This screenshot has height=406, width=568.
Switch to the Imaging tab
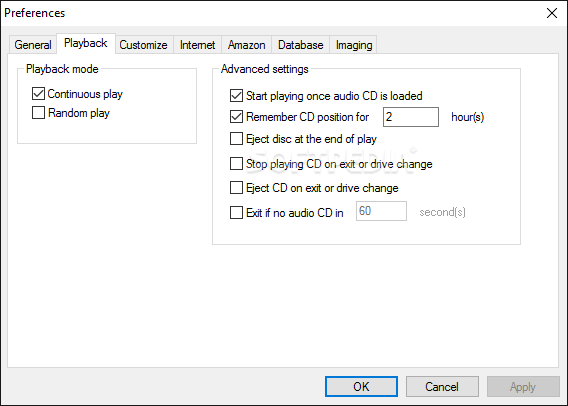[x=354, y=45]
